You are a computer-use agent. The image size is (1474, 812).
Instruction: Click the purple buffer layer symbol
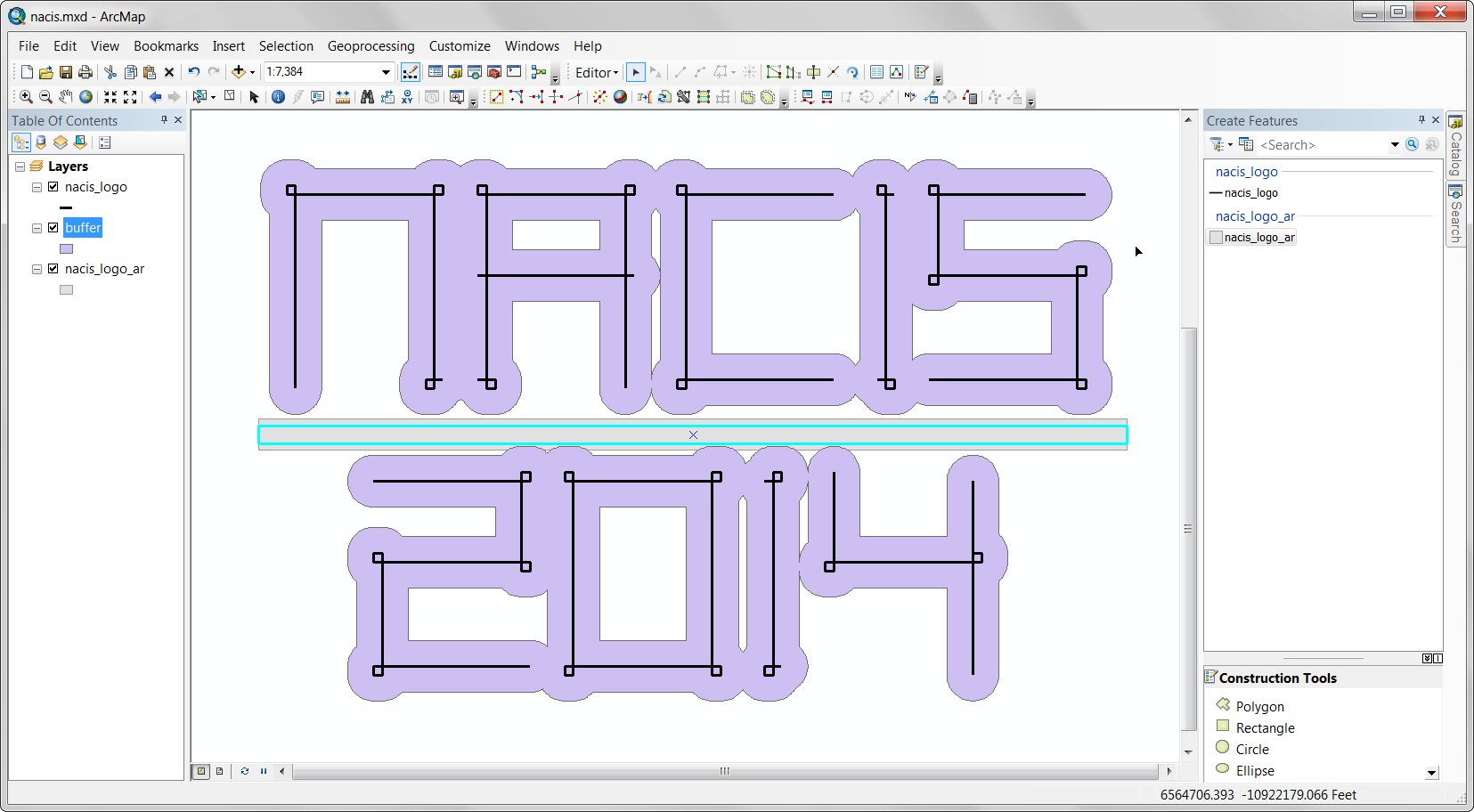coord(66,249)
